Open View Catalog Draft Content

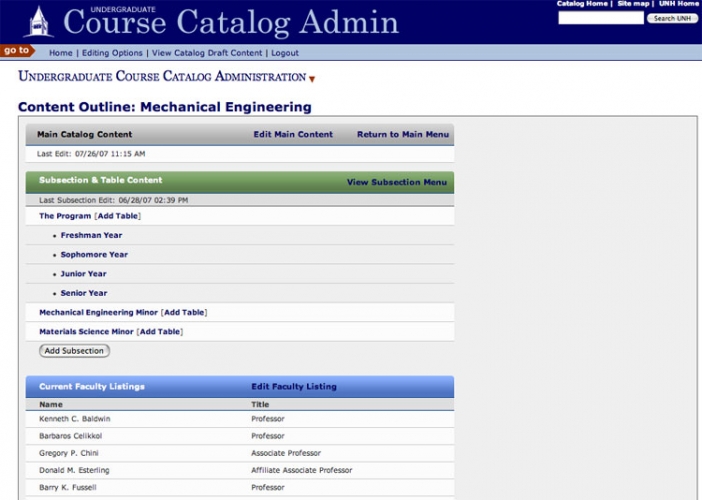click(x=207, y=53)
